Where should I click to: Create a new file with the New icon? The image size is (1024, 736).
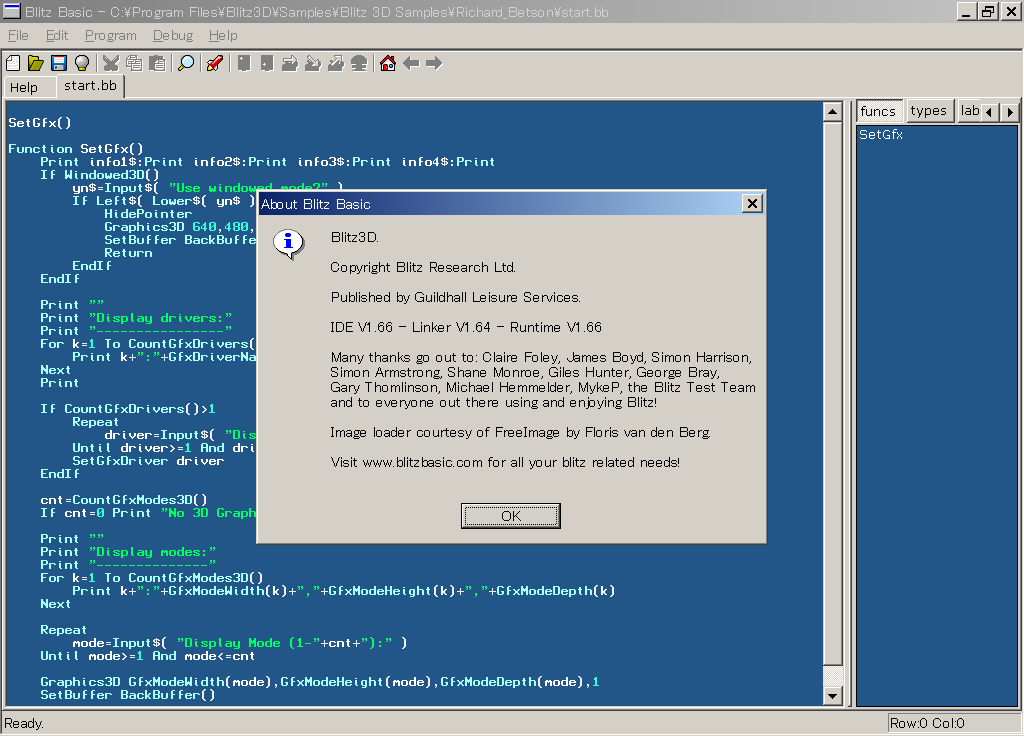(x=13, y=63)
